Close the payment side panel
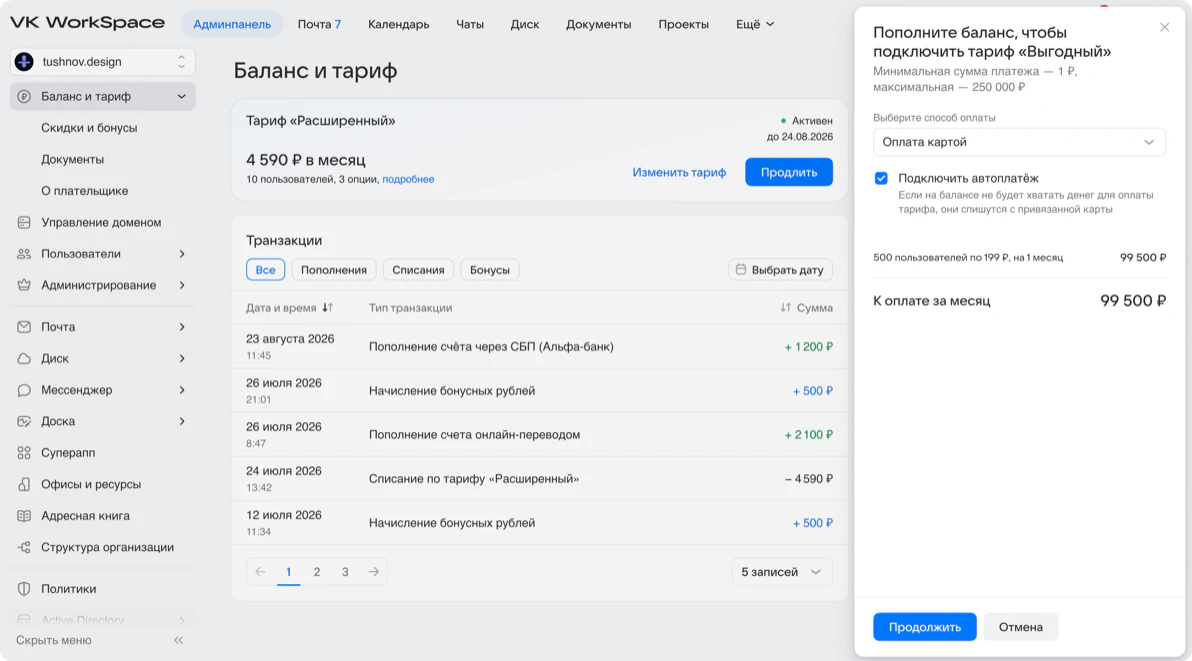The width and height of the screenshot is (1192, 661). 1165,27
